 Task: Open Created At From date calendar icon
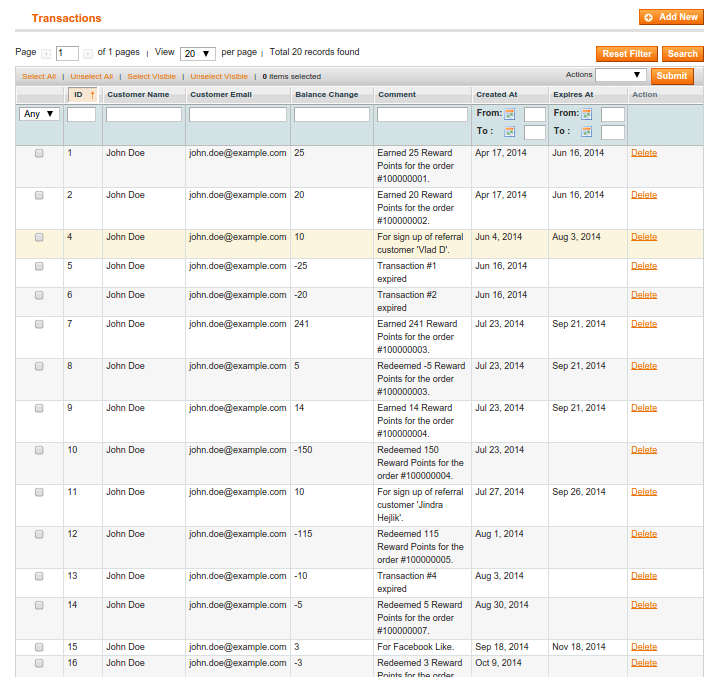tap(510, 114)
